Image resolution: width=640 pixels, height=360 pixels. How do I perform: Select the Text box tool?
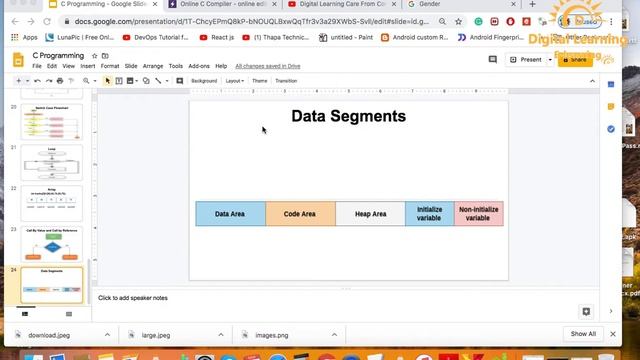[119, 81]
